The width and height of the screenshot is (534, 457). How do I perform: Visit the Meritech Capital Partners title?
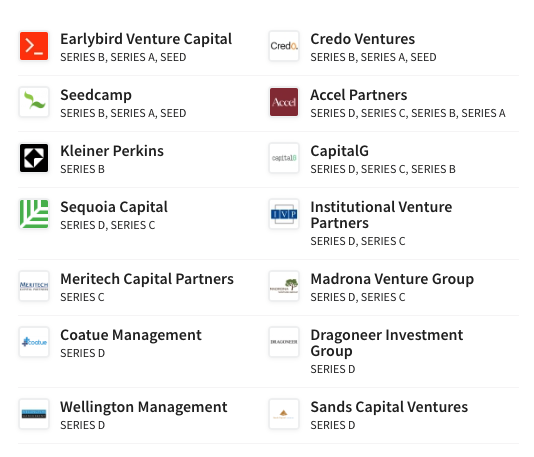(x=147, y=279)
